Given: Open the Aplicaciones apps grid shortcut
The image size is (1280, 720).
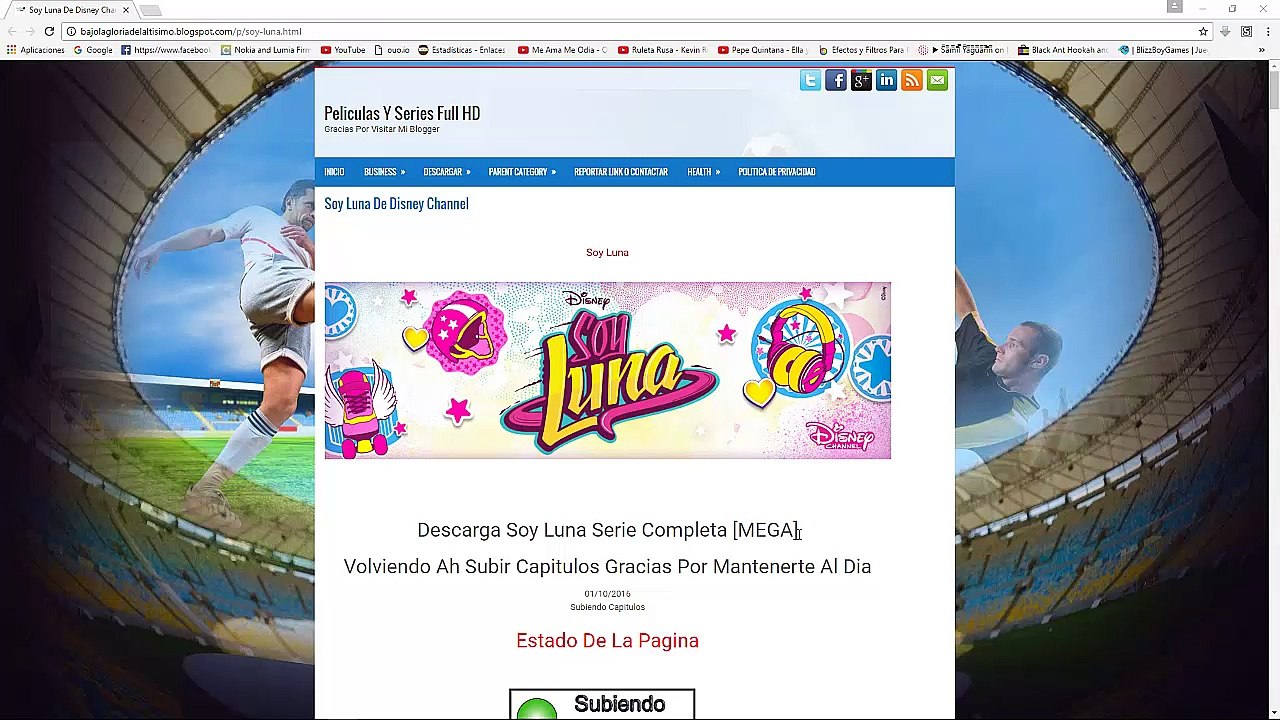Looking at the screenshot, I should (x=36, y=50).
